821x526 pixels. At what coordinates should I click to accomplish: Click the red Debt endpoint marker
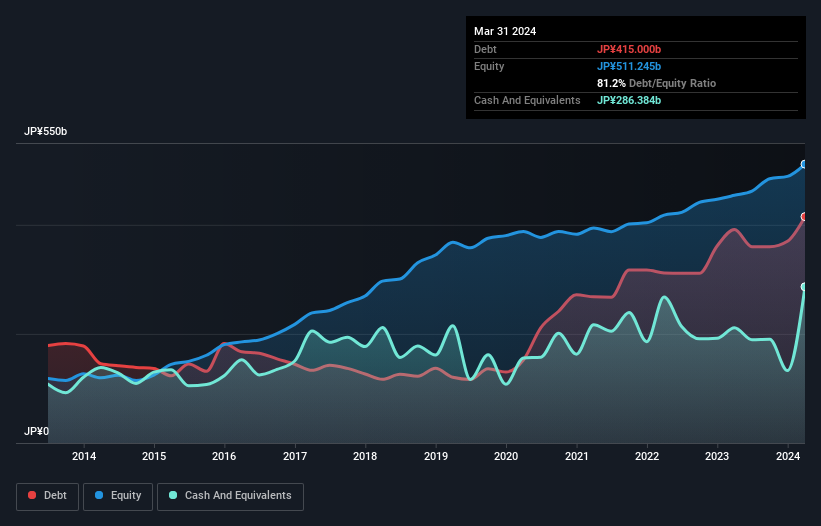804,216
